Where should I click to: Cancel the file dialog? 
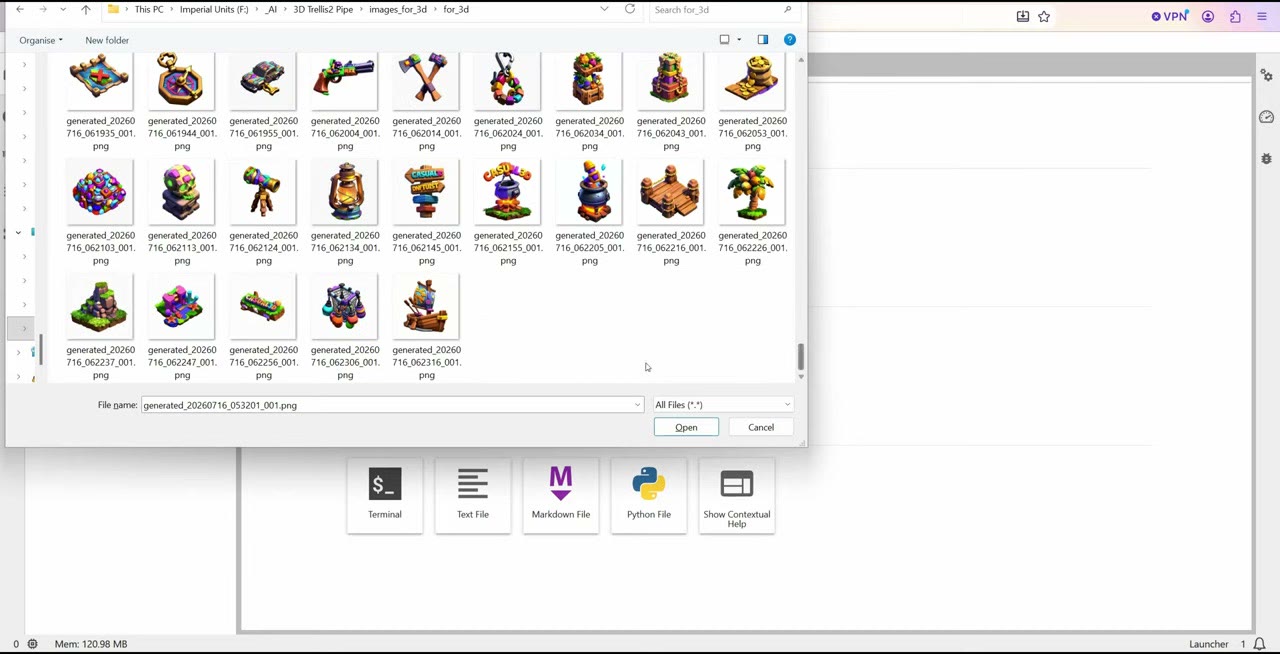click(761, 427)
